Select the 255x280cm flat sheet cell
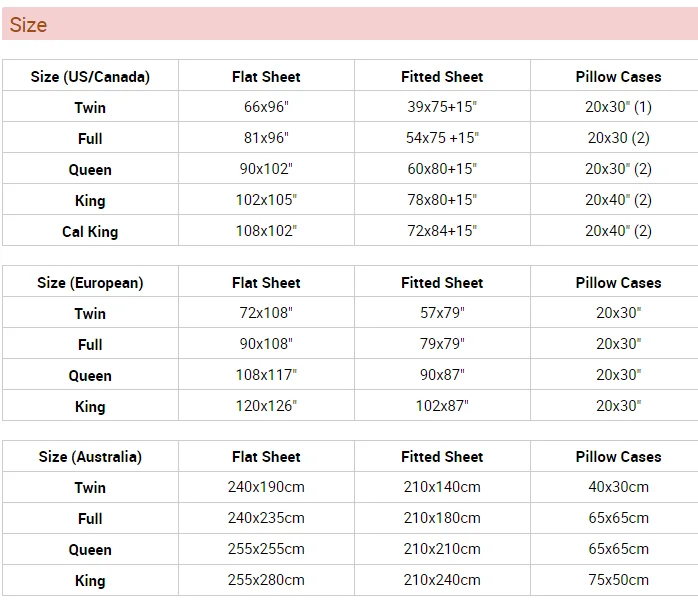This screenshot has height=609, width=698. 266,580
